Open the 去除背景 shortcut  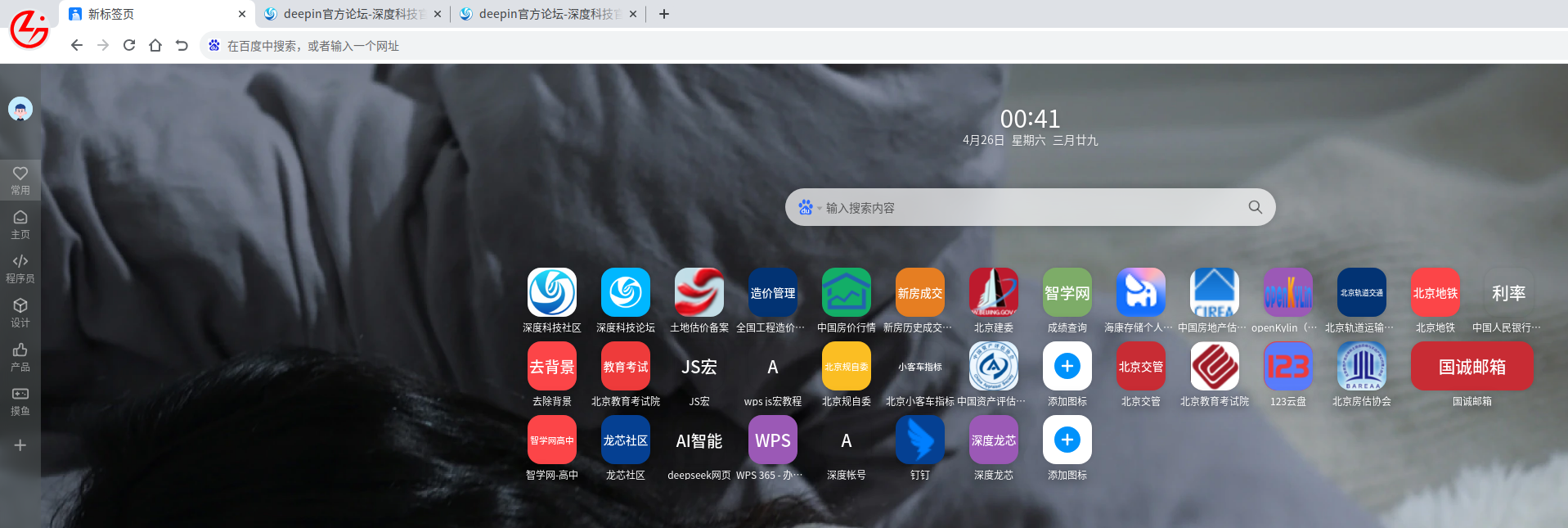(x=552, y=366)
